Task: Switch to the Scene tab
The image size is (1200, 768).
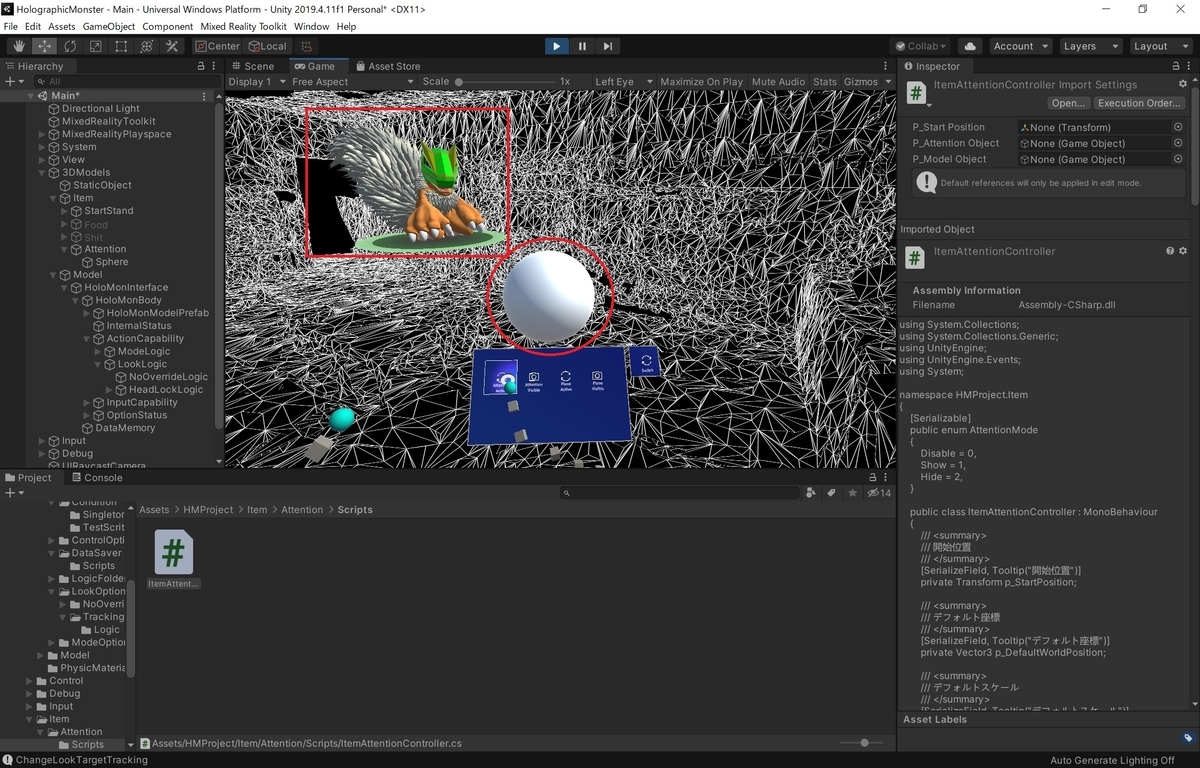Action: tap(253, 66)
